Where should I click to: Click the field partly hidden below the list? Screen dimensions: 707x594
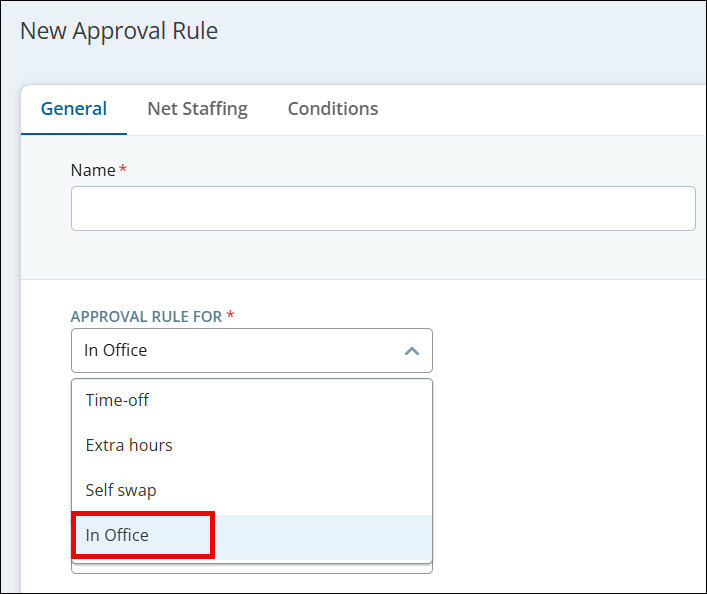(x=251, y=569)
